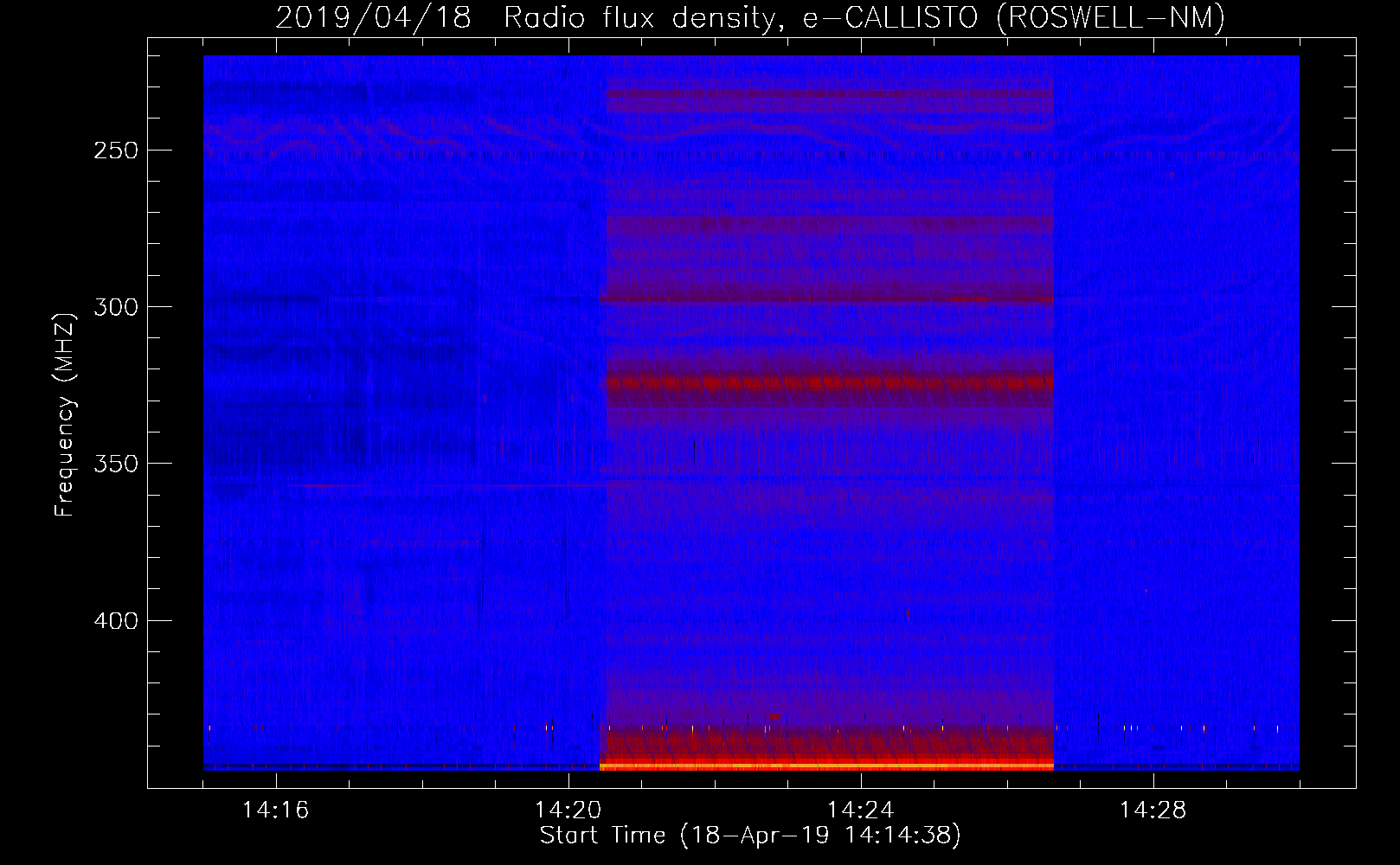The height and width of the screenshot is (865, 1400).
Task: Click the 350 frequency tick label
Action: [x=116, y=464]
